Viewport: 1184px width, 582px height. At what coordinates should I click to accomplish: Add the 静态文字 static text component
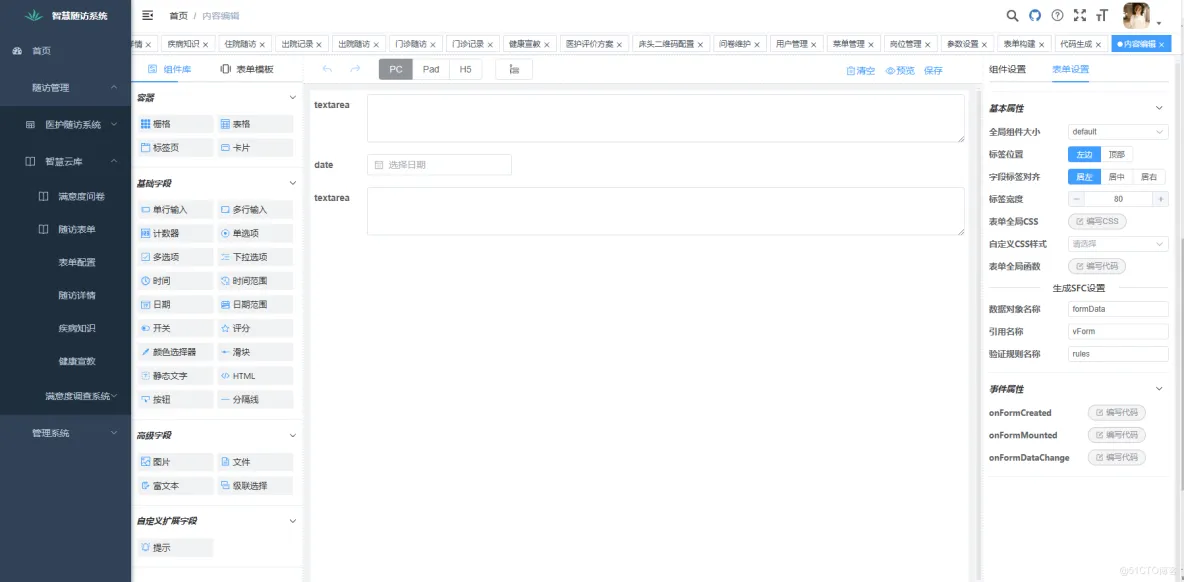point(175,376)
